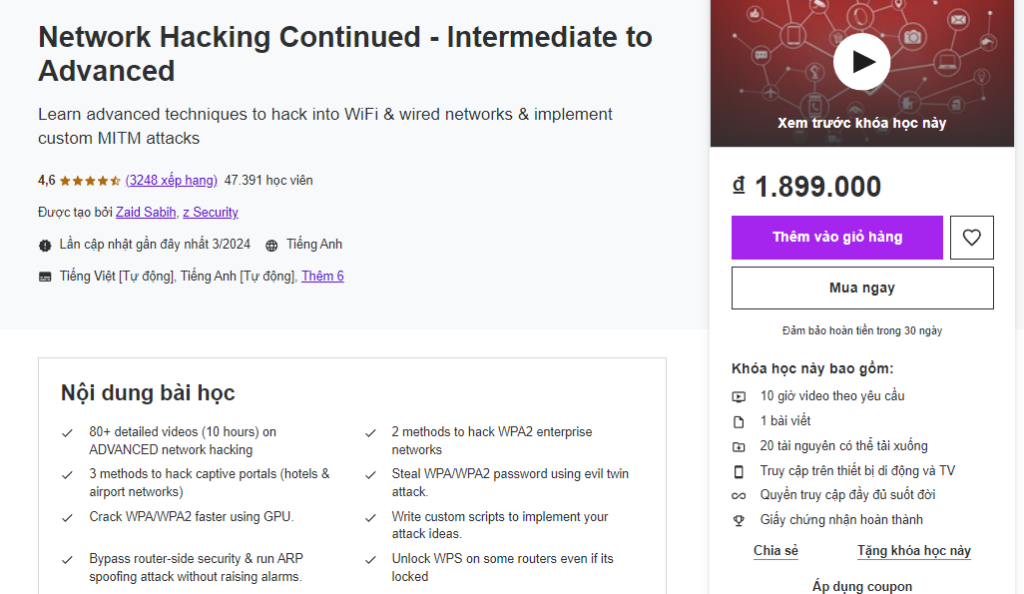Click the lifetime access infinity icon

click(739, 495)
